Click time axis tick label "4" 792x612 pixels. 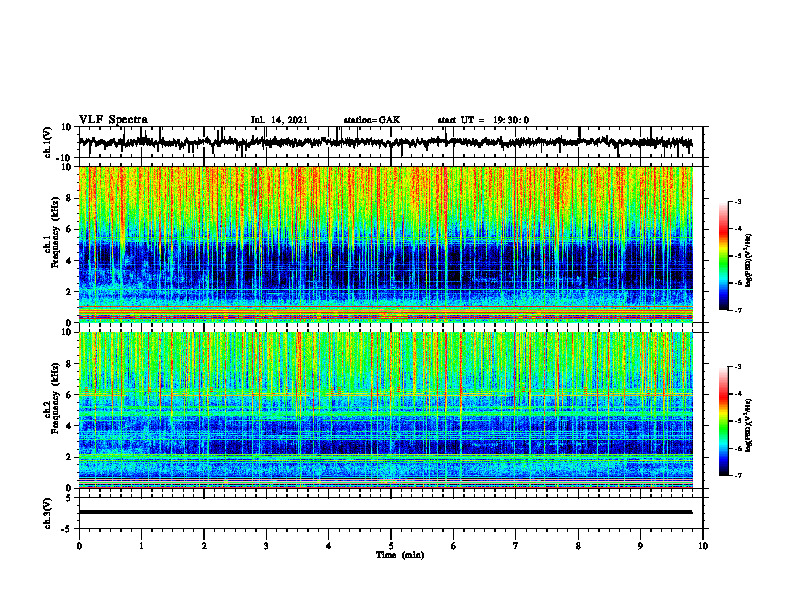(x=329, y=546)
